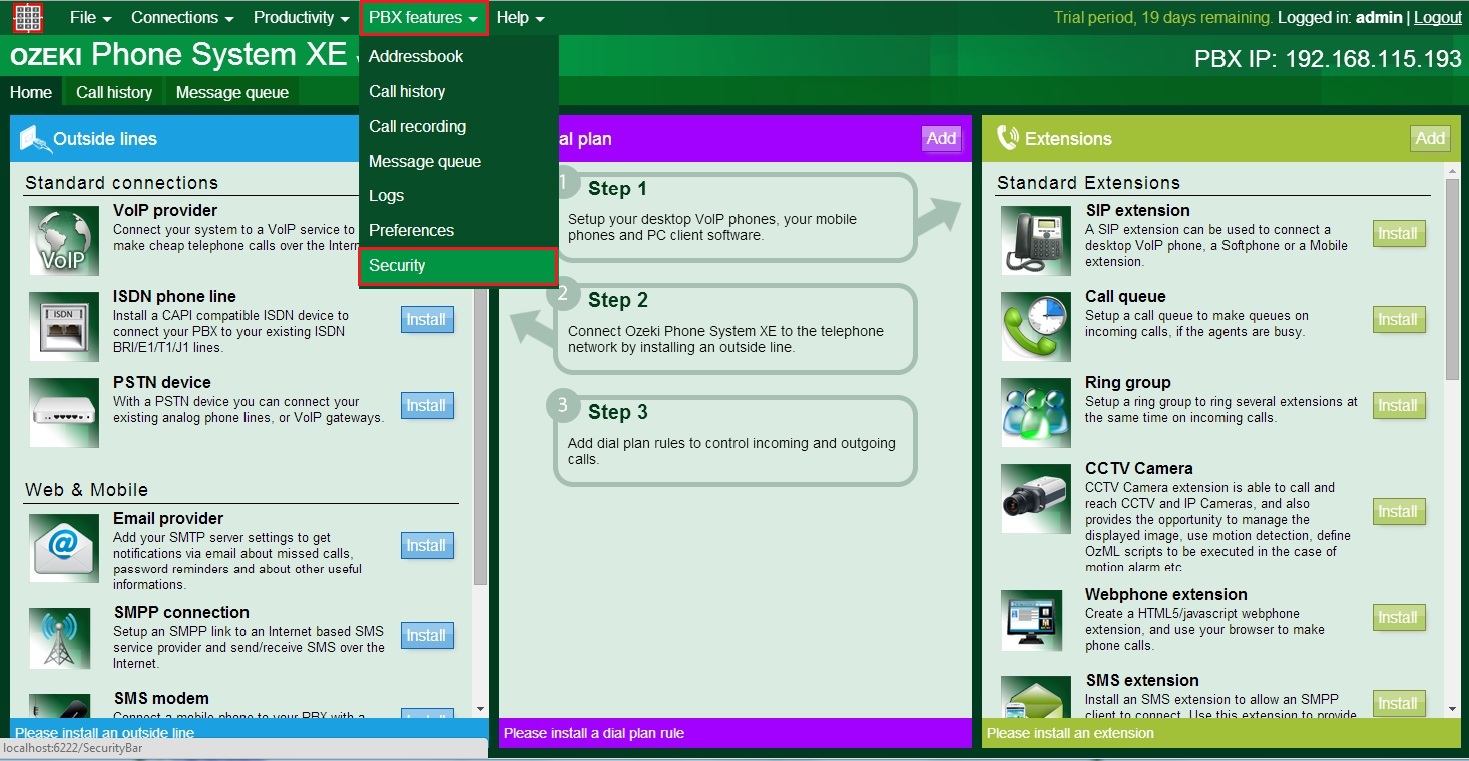This screenshot has width=1469, height=761.
Task: Install the SIP extension
Action: click(x=1399, y=234)
